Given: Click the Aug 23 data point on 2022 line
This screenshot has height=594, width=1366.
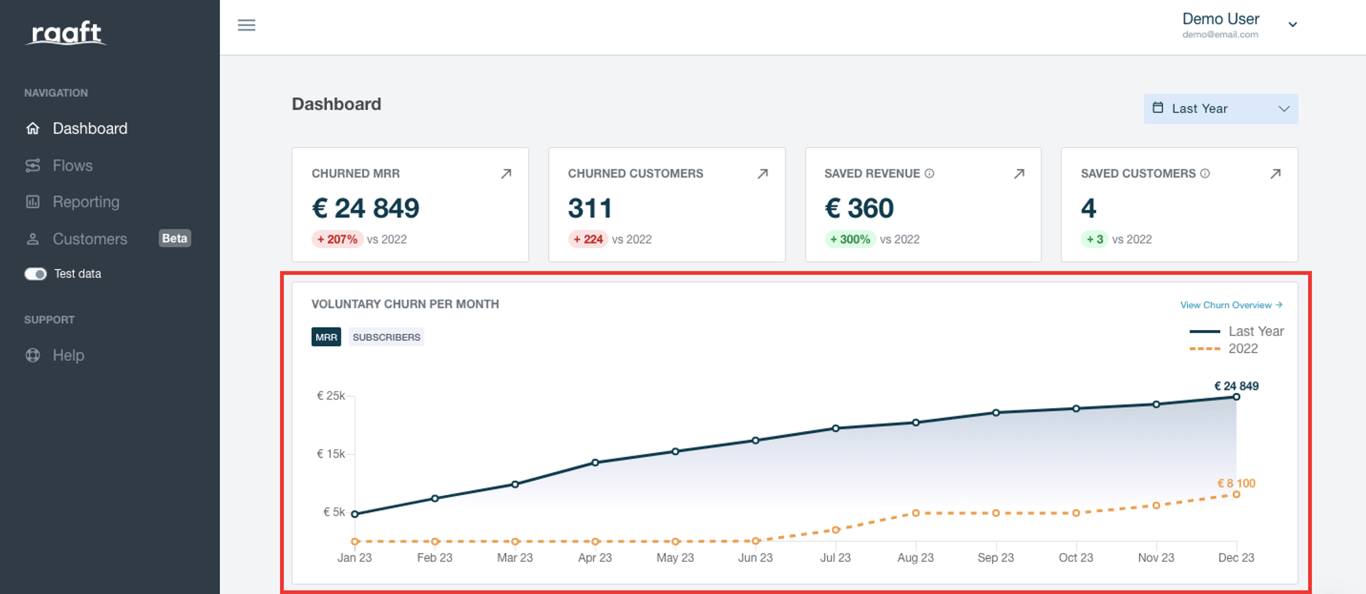Looking at the screenshot, I should [x=916, y=513].
